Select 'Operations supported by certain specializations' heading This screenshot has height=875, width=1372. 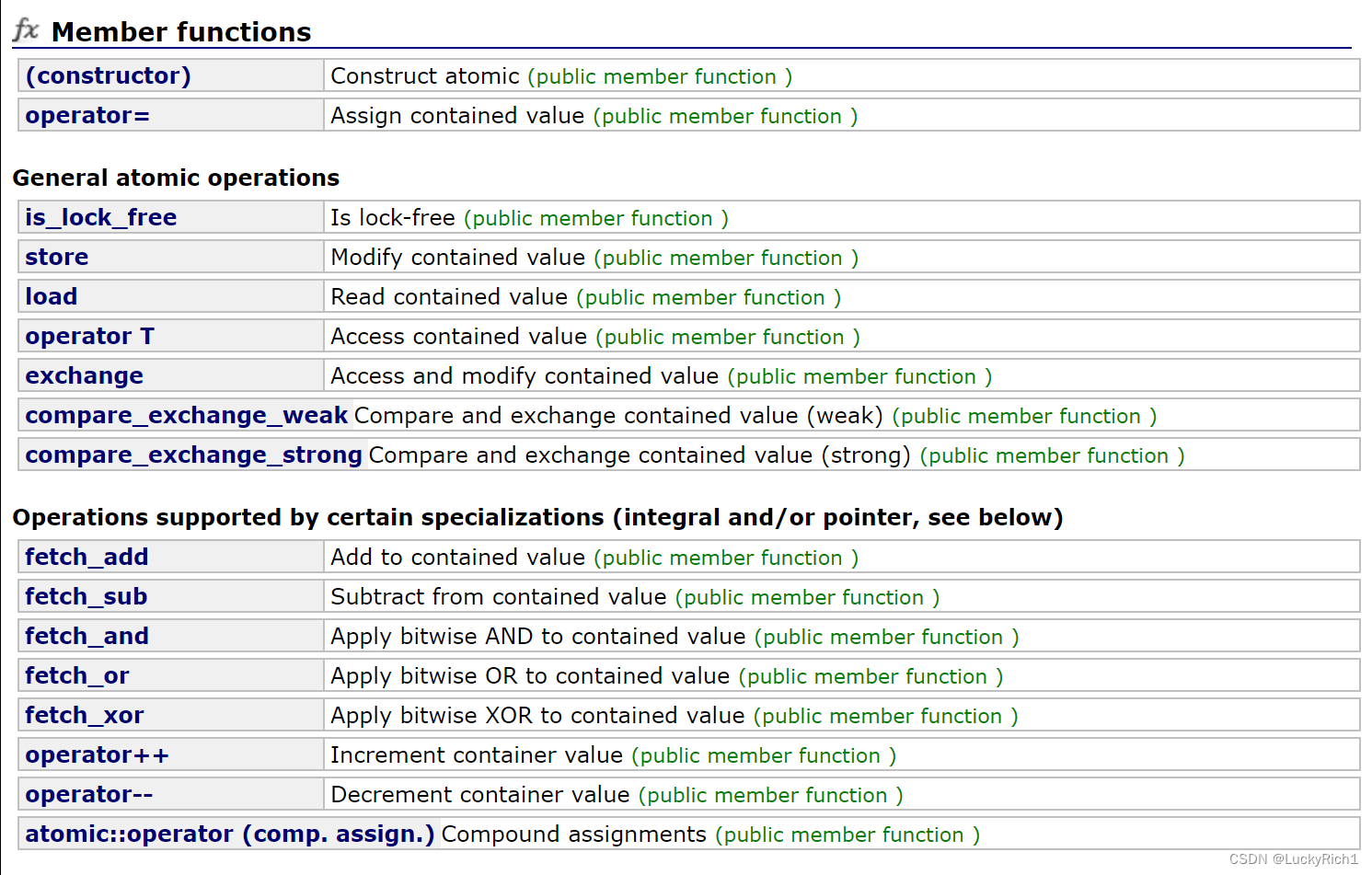coord(538,517)
